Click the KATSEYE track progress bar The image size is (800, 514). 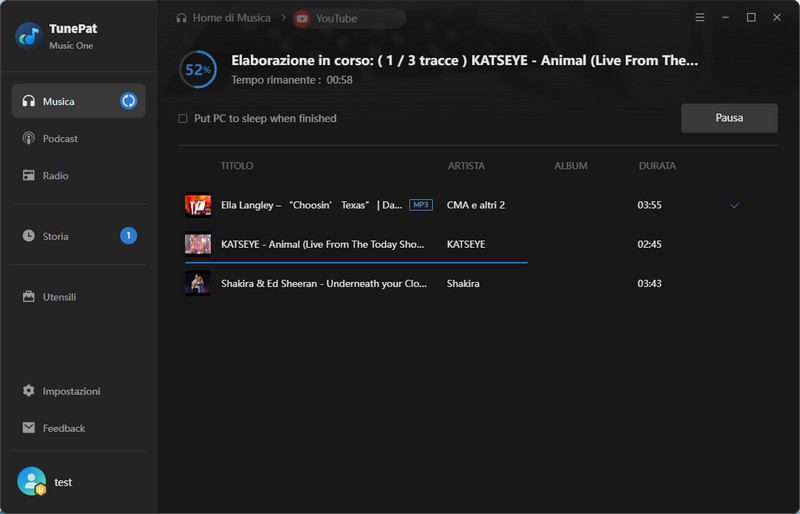click(x=356, y=262)
